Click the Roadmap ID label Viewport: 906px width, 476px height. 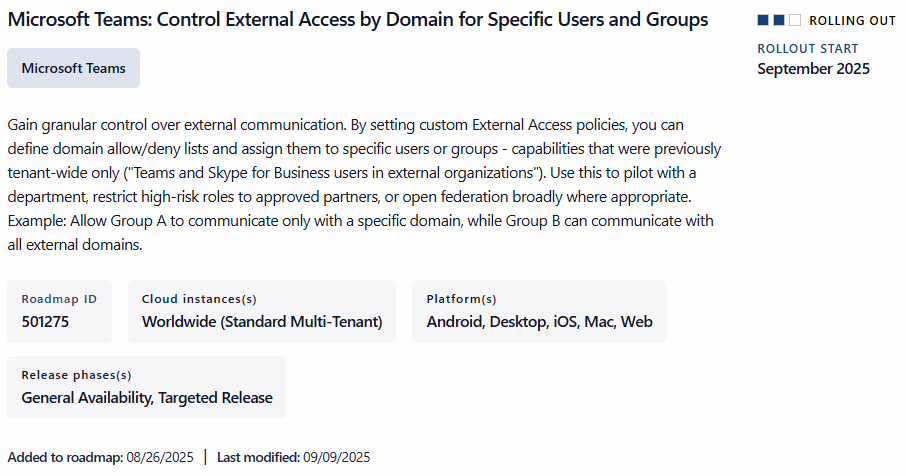(59, 299)
